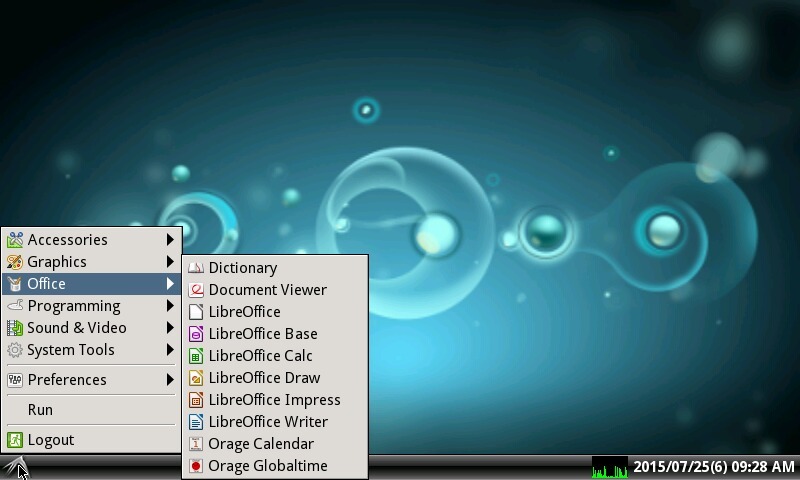Choose Run from the main menu
This screenshot has width=800, height=480.
pyautogui.click(x=92, y=410)
